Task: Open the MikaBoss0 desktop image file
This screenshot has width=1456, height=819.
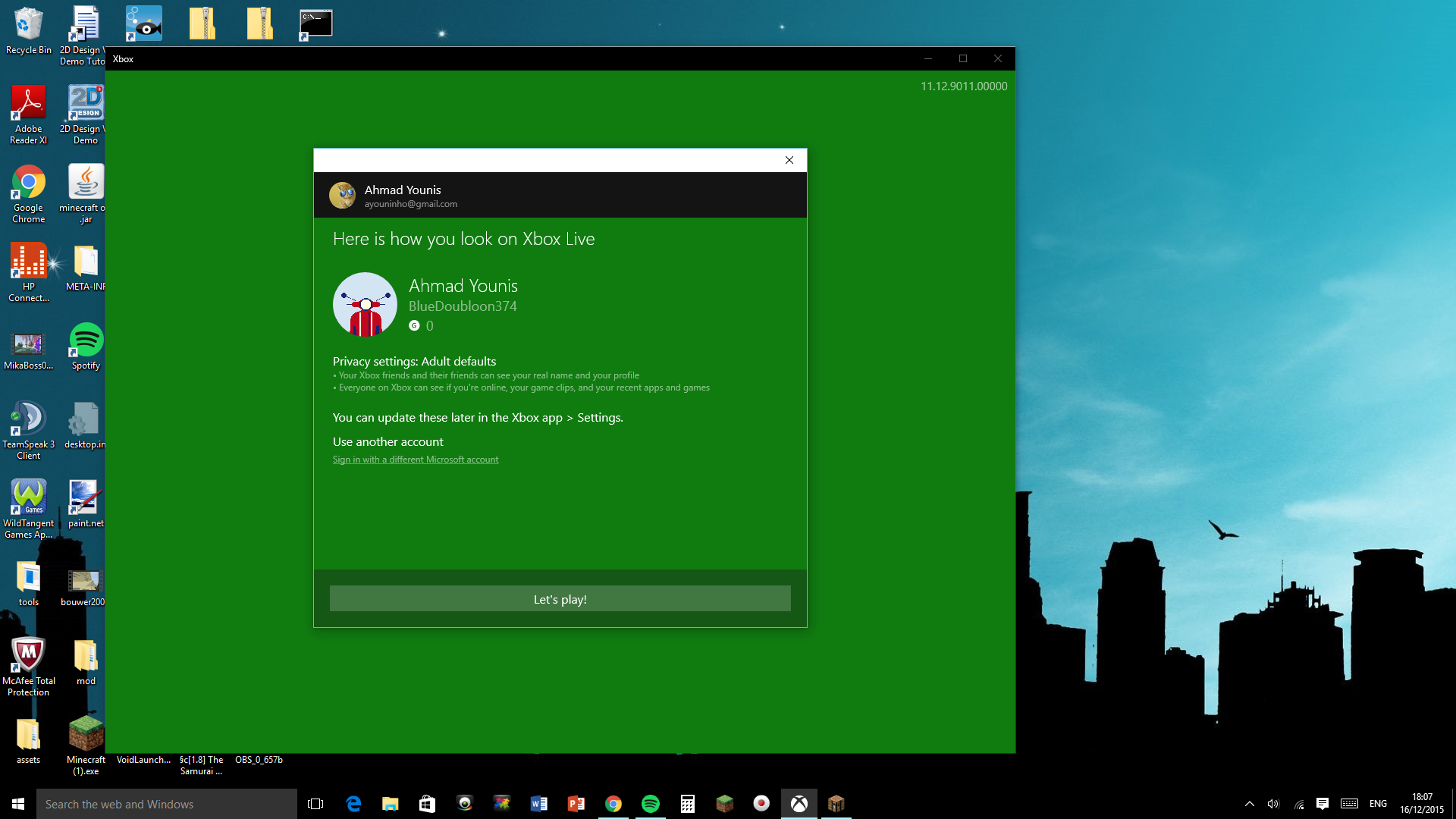Action: pyautogui.click(x=29, y=351)
